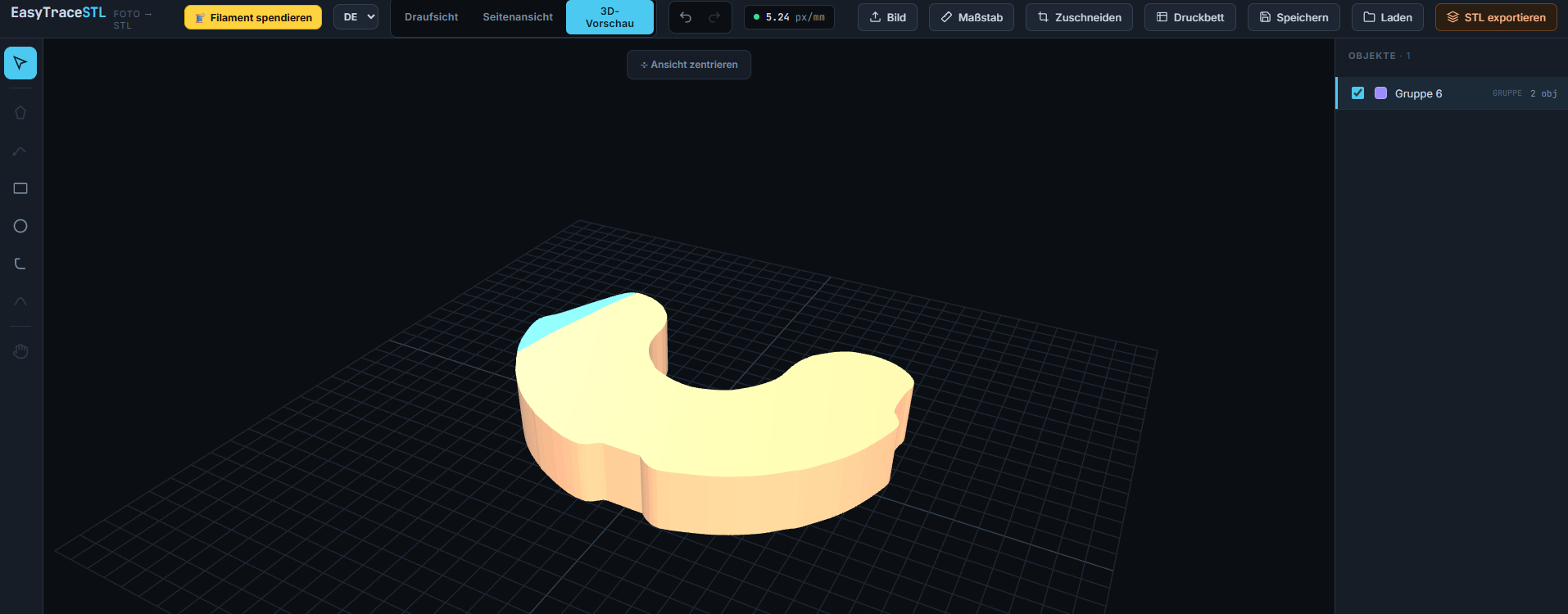Screen dimensions: 1568x614
Task: Open Druckbett print bed settings
Action: point(1190,17)
